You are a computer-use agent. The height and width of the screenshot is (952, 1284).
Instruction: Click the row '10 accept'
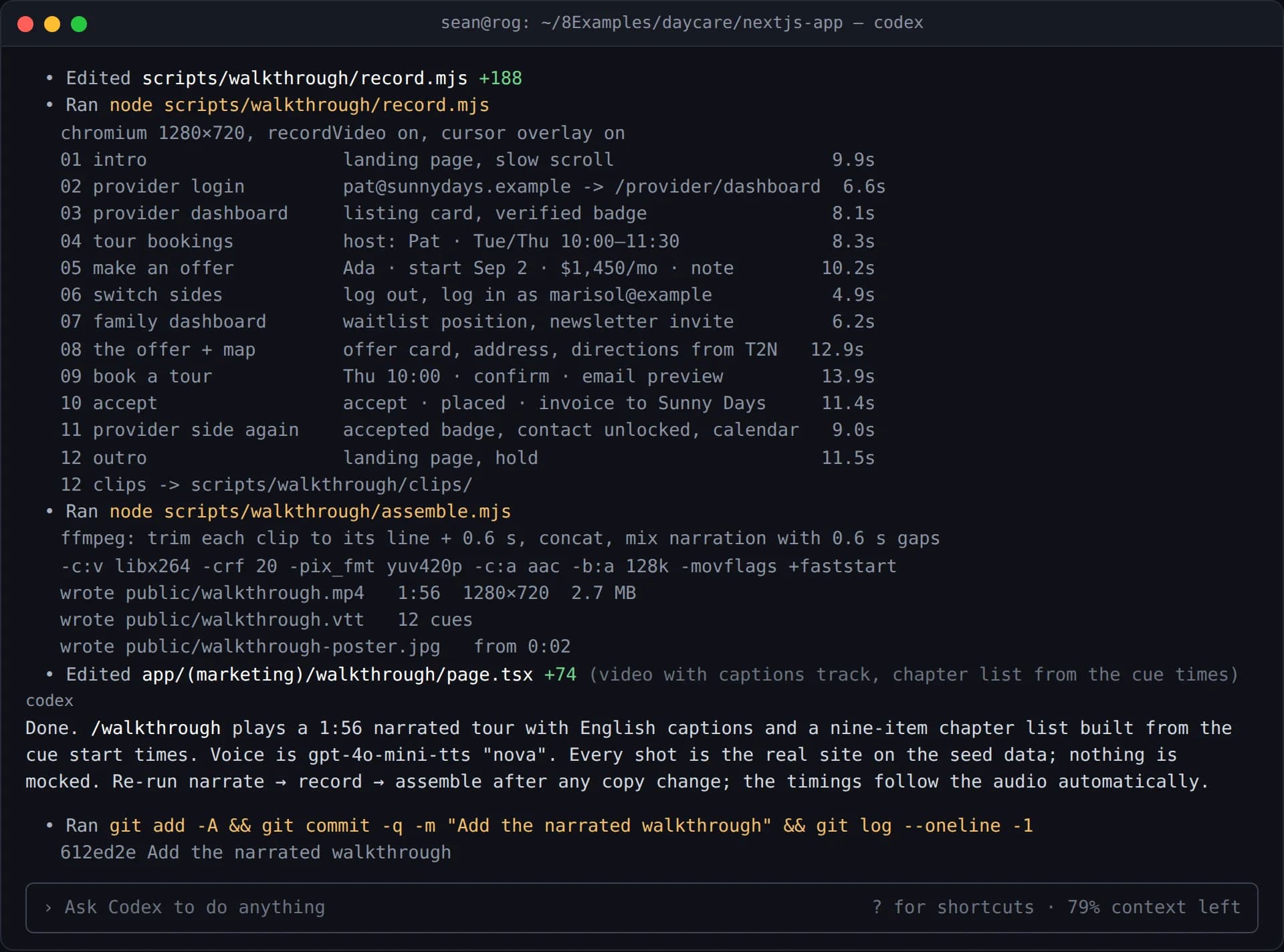467,403
